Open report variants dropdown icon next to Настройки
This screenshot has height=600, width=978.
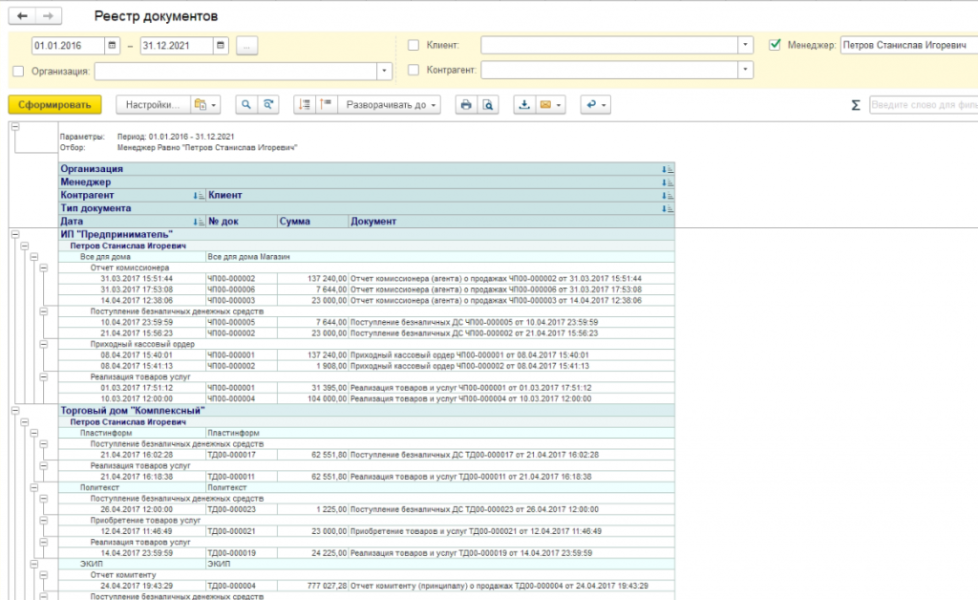tap(204, 104)
